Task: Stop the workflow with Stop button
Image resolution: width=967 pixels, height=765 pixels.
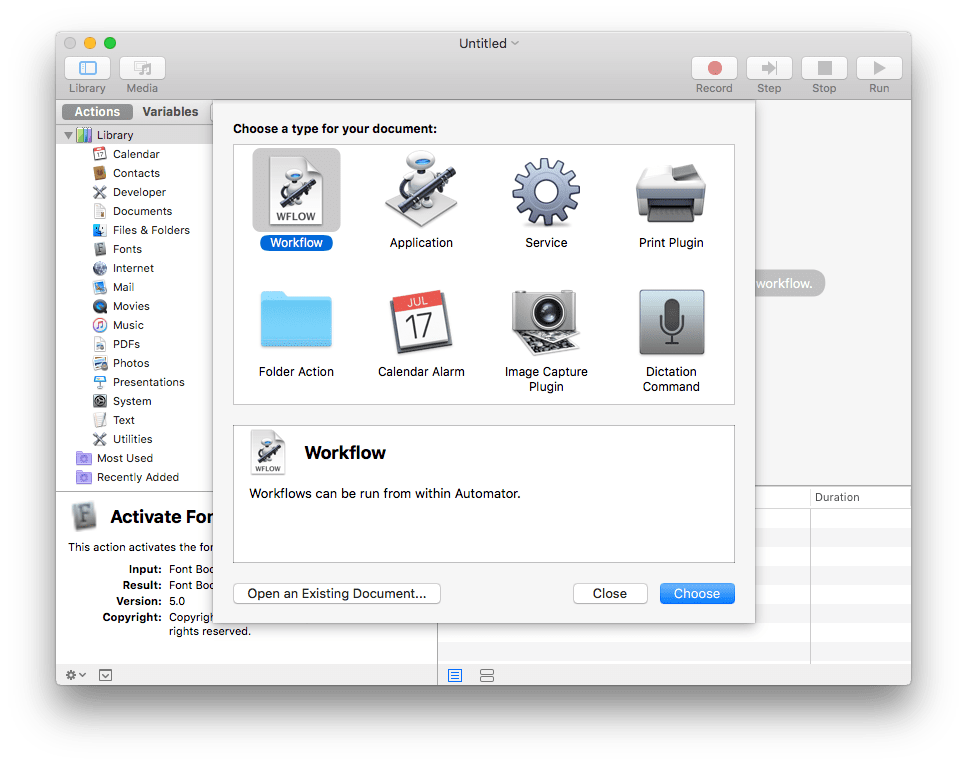Action: [824, 68]
